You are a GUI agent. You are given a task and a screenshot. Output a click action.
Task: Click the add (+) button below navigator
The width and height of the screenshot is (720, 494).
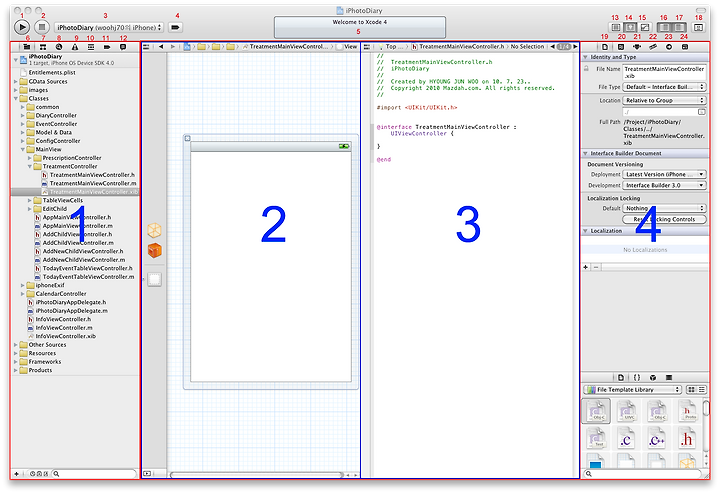[x=17, y=474]
